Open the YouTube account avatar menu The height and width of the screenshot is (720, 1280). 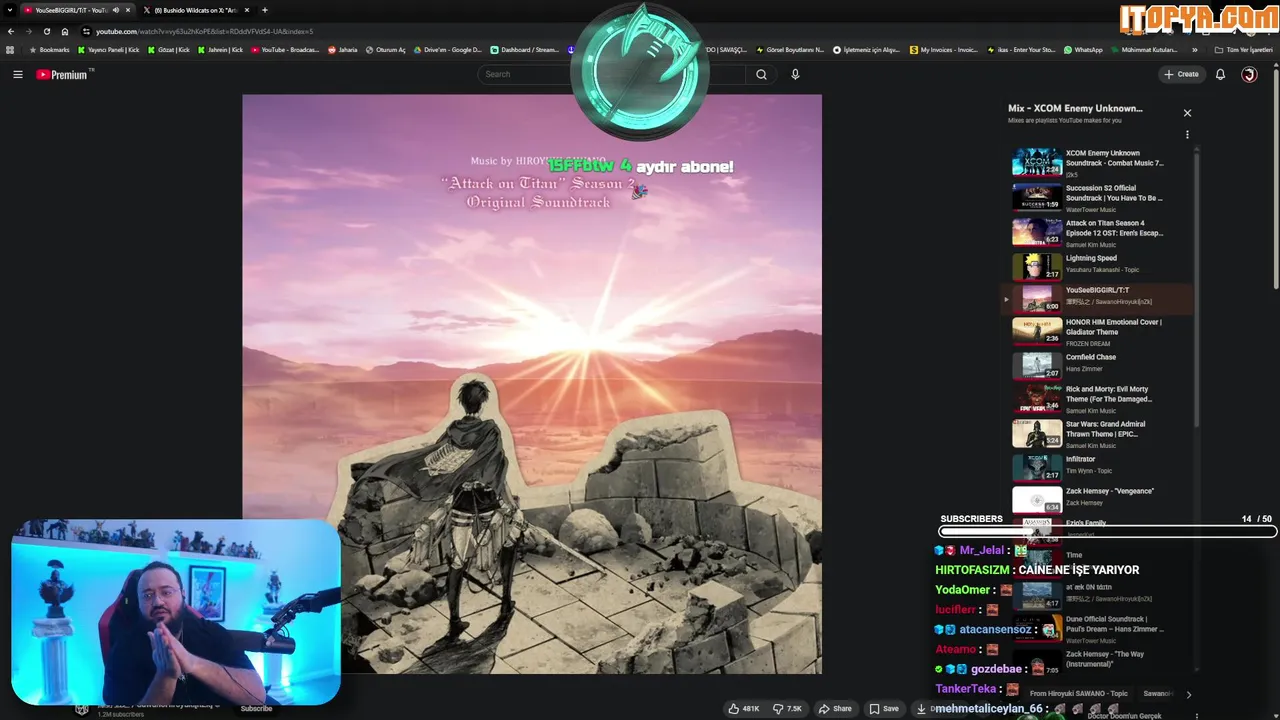coord(1249,74)
